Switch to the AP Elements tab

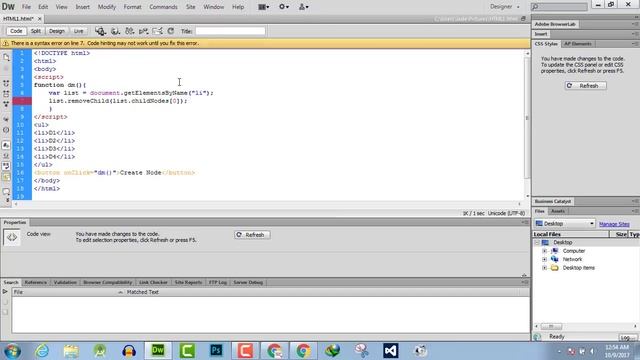pyautogui.click(x=578, y=44)
